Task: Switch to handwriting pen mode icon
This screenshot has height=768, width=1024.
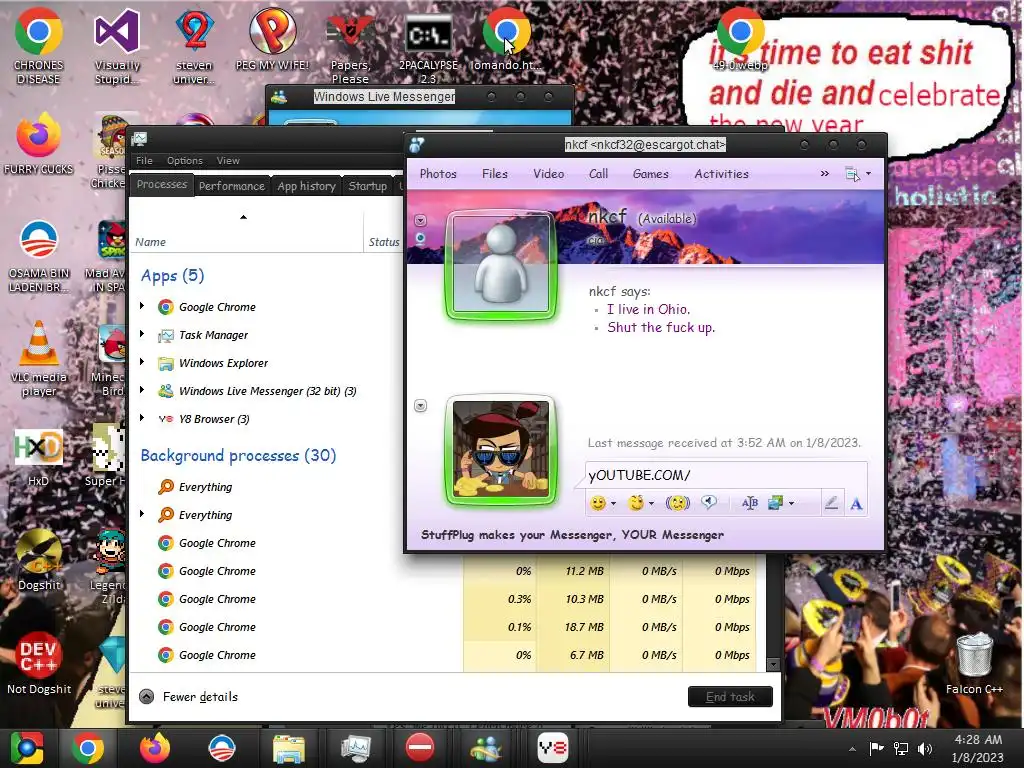Action: [x=831, y=503]
